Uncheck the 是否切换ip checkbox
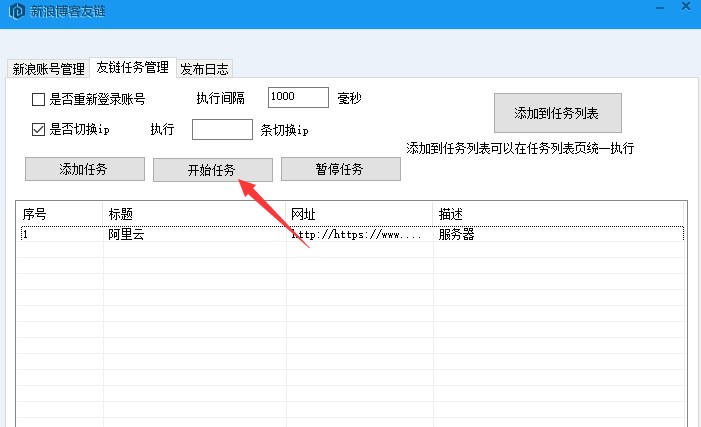Screen dimensions: 701x427 [38, 130]
